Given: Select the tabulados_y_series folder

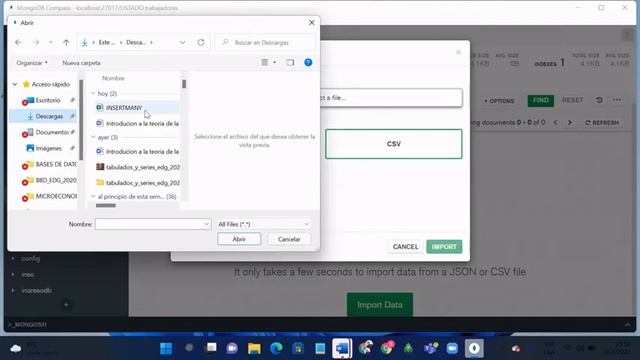Looking at the screenshot, I should coord(137,182).
